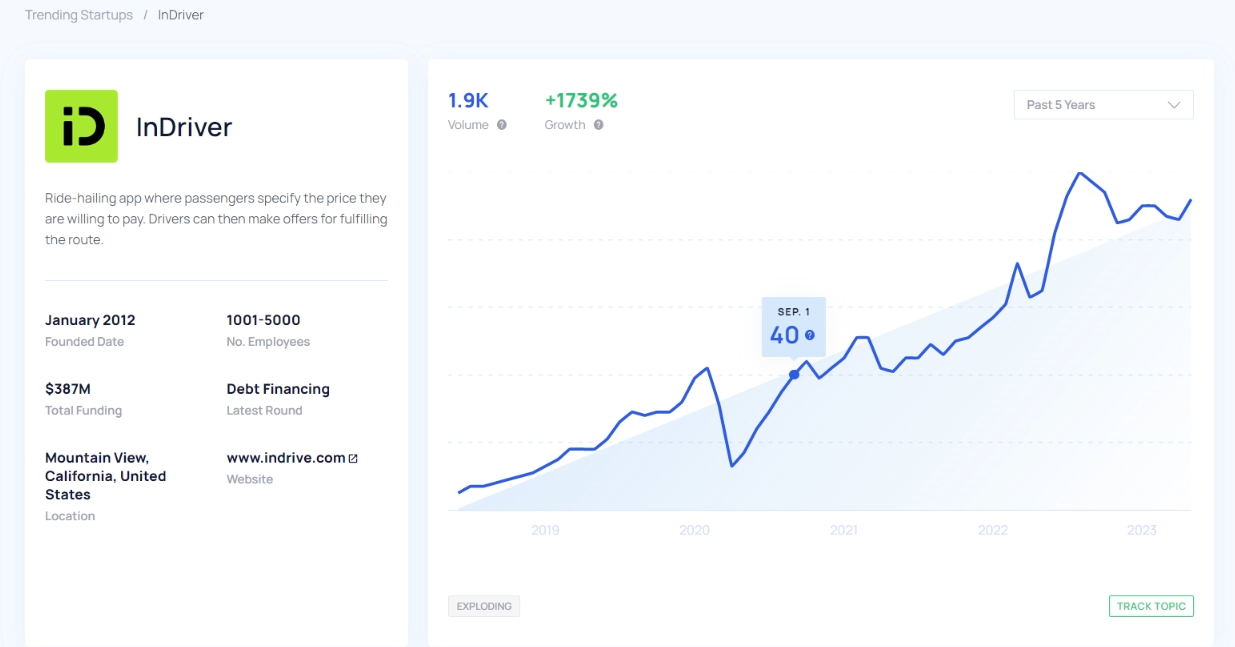This screenshot has width=1235, height=647.
Task: Click the 1.9K volume value
Action: (x=468, y=101)
